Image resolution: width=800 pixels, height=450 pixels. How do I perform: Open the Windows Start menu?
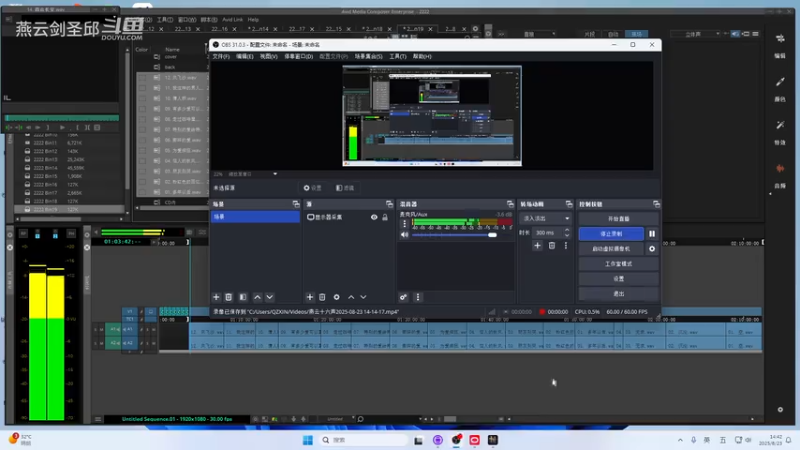pyautogui.click(x=308, y=440)
